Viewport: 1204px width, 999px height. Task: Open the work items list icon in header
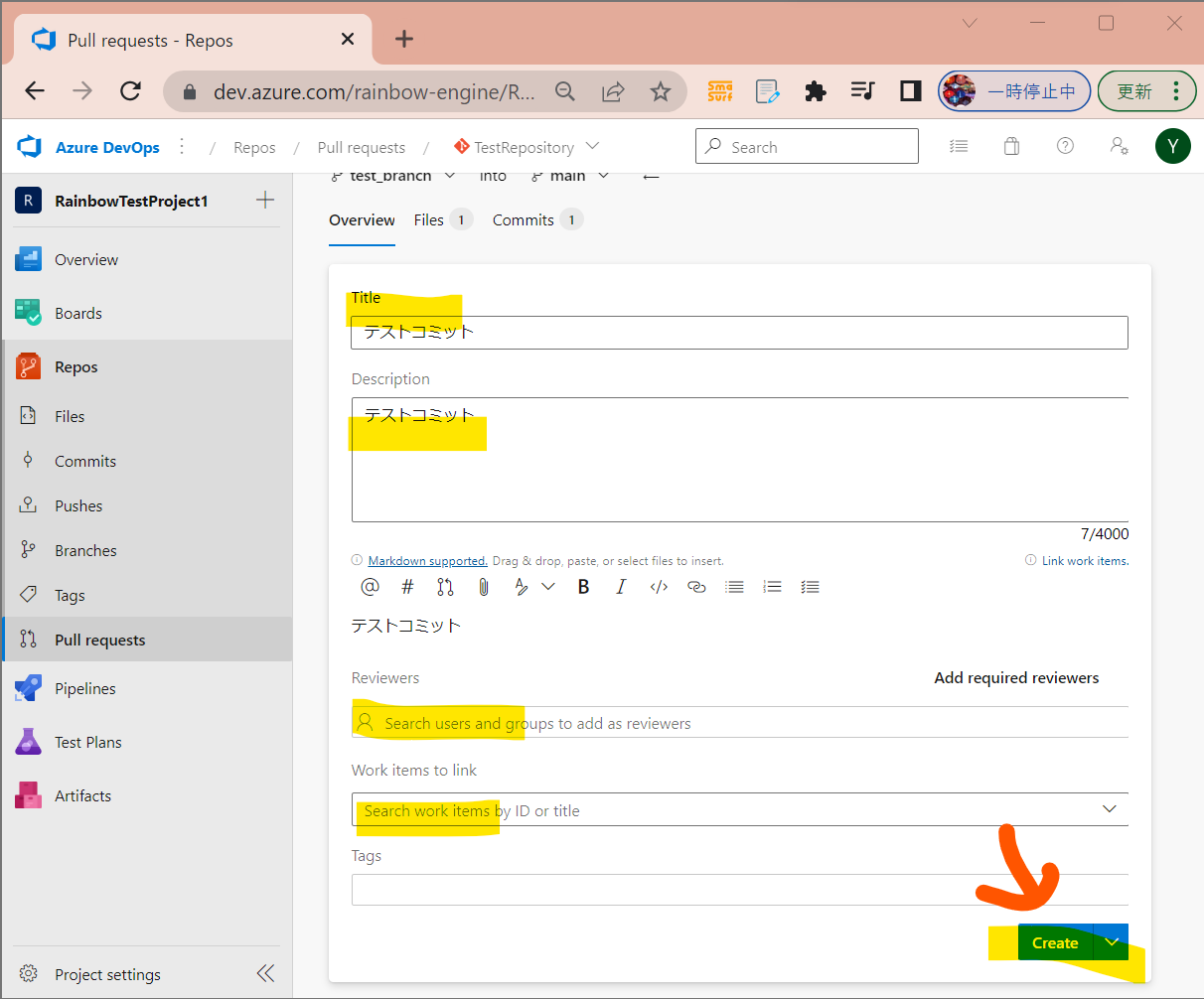pyautogui.click(x=959, y=147)
